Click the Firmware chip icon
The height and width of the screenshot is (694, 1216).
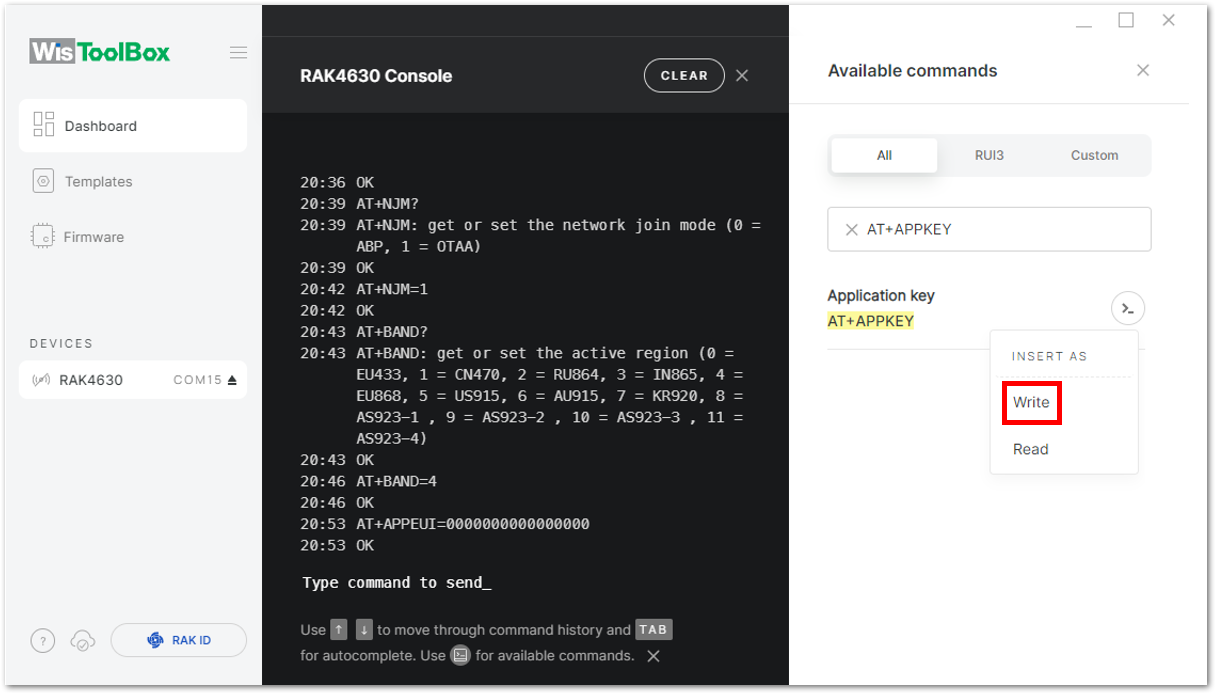click(43, 237)
